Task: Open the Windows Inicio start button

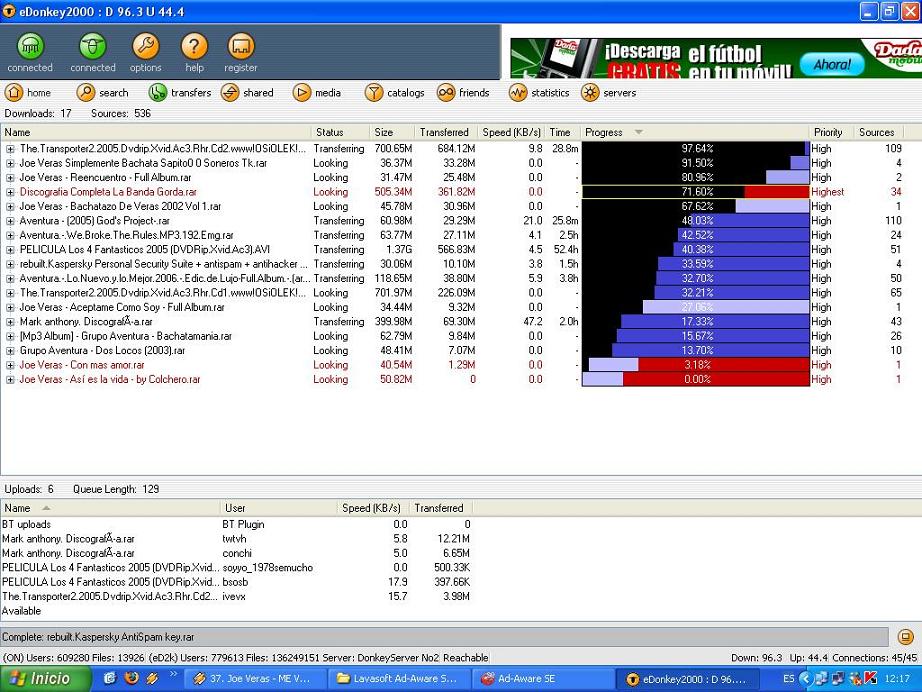Action: [45, 679]
